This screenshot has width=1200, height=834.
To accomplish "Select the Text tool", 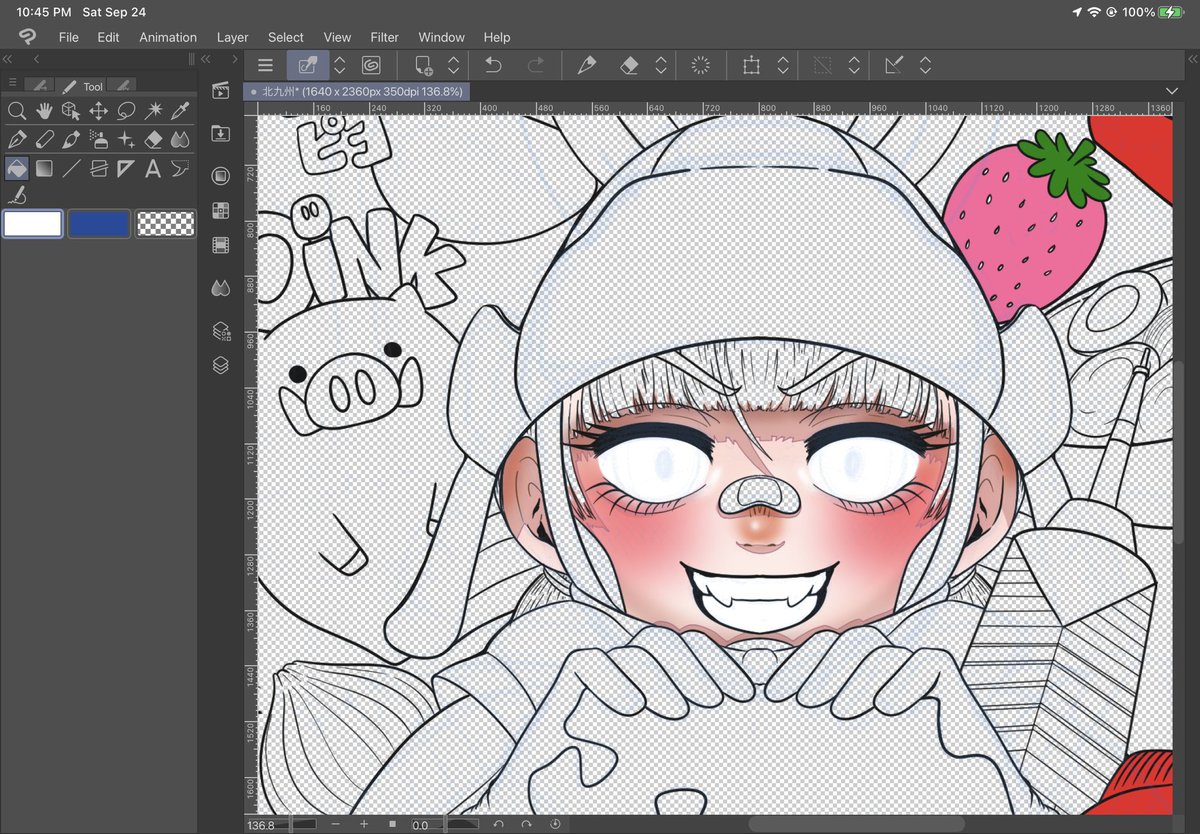I will coord(153,168).
